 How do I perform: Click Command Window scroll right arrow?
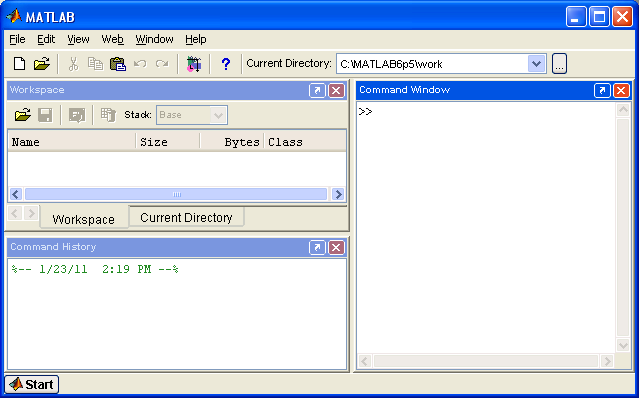[x=607, y=361]
